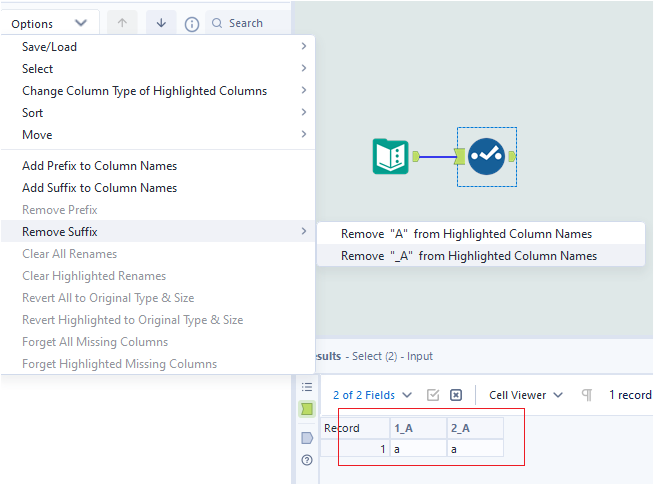Toggle the show whitespace paragraph icon
The height and width of the screenshot is (485, 654).
(587, 395)
